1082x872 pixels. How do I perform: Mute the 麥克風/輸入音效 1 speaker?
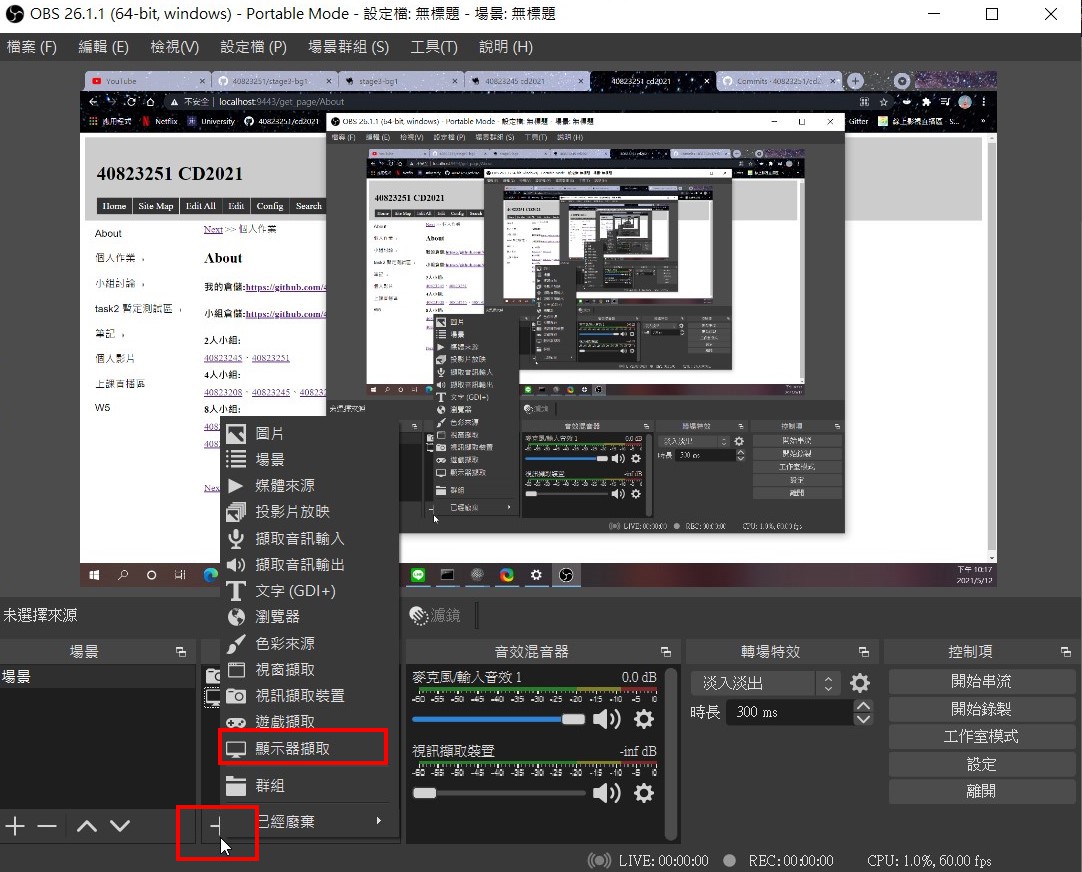pos(606,719)
